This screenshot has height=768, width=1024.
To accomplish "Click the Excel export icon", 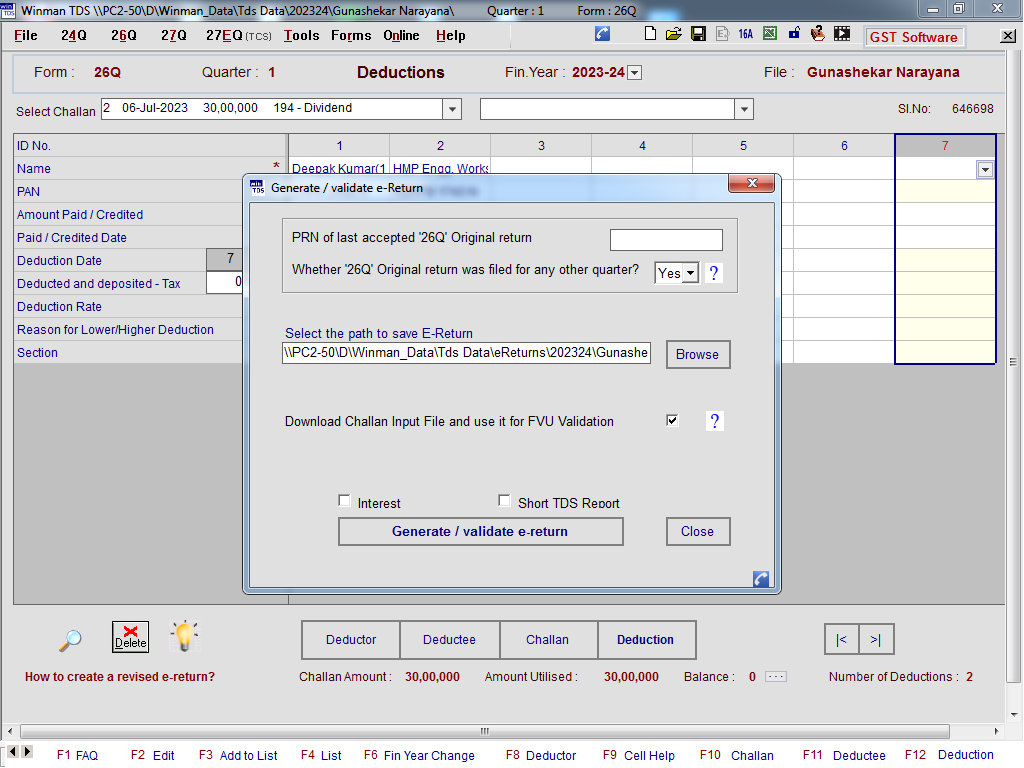I will point(770,34).
